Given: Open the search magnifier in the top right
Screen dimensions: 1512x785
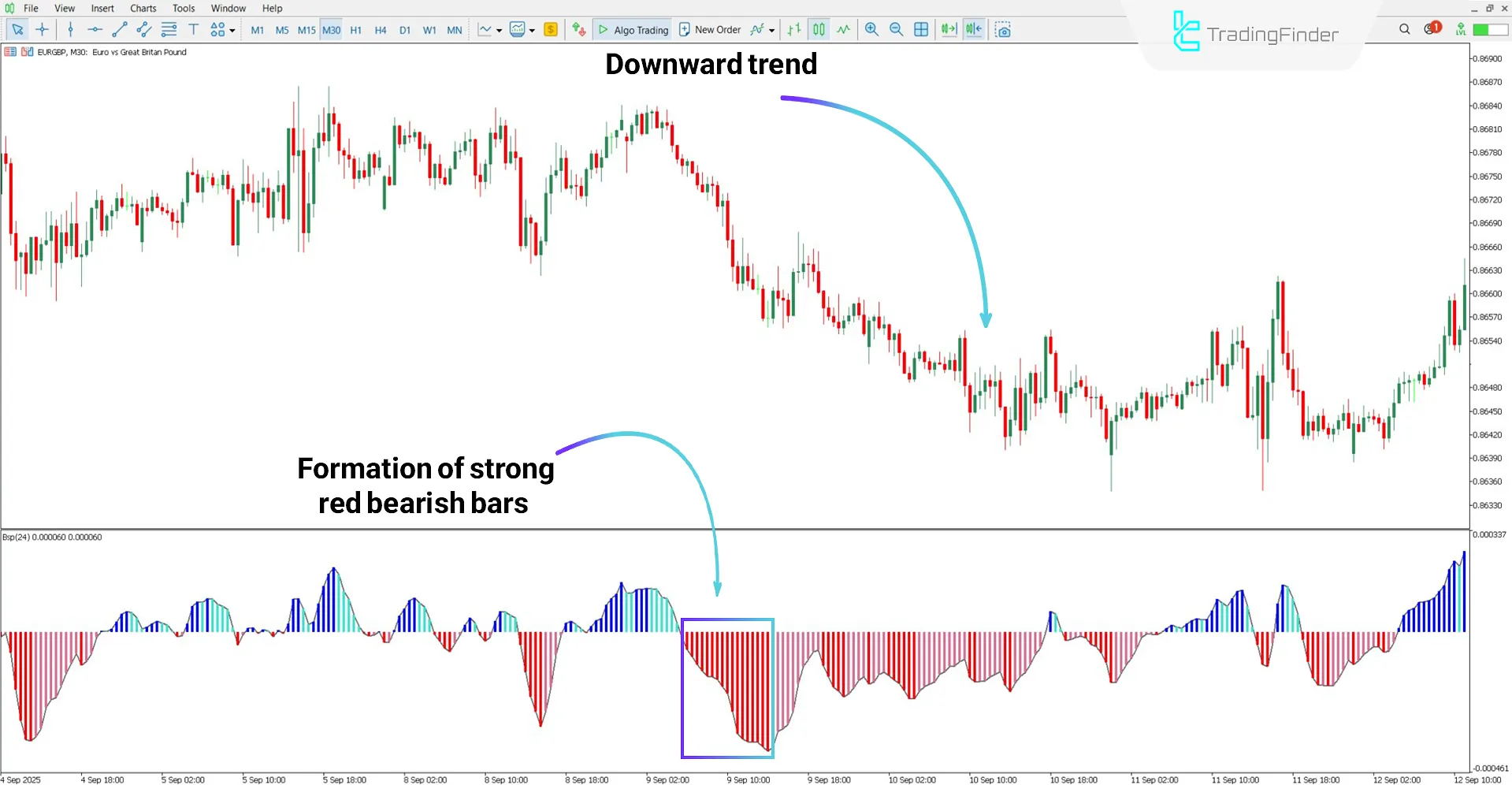Looking at the screenshot, I should tap(1405, 28).
